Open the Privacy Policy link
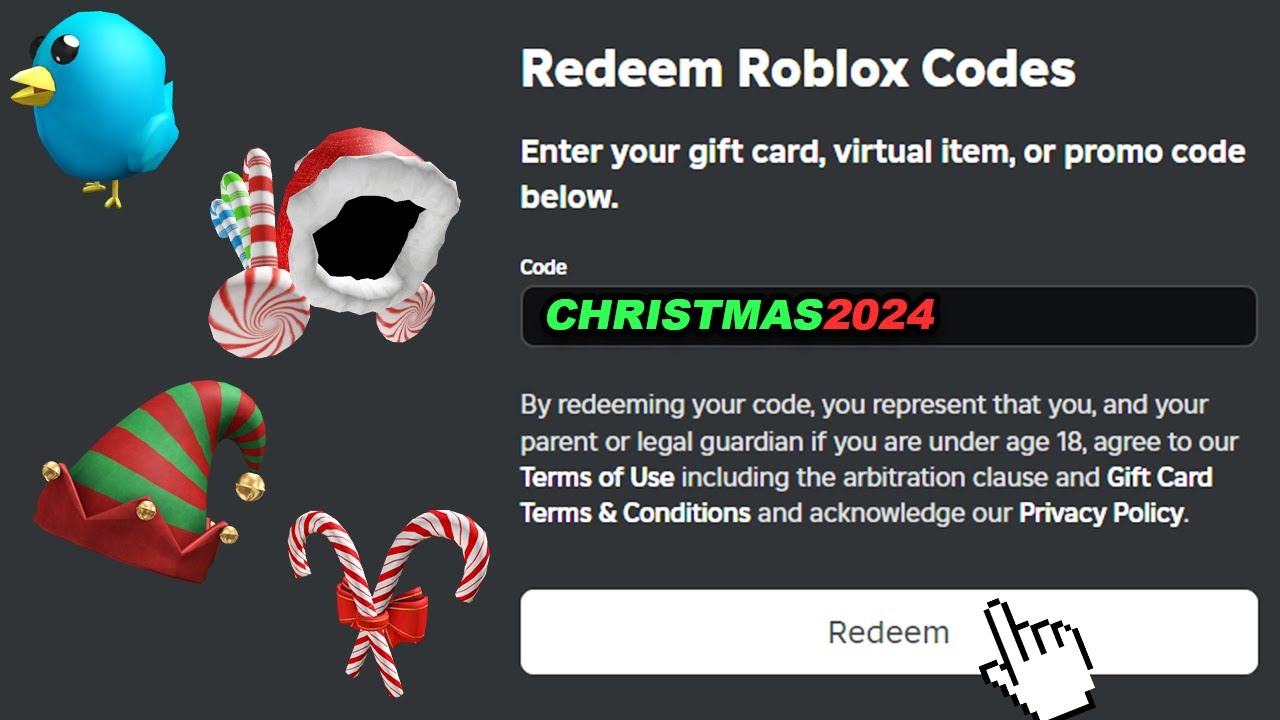The image size is (1280, 720). 1101,514
